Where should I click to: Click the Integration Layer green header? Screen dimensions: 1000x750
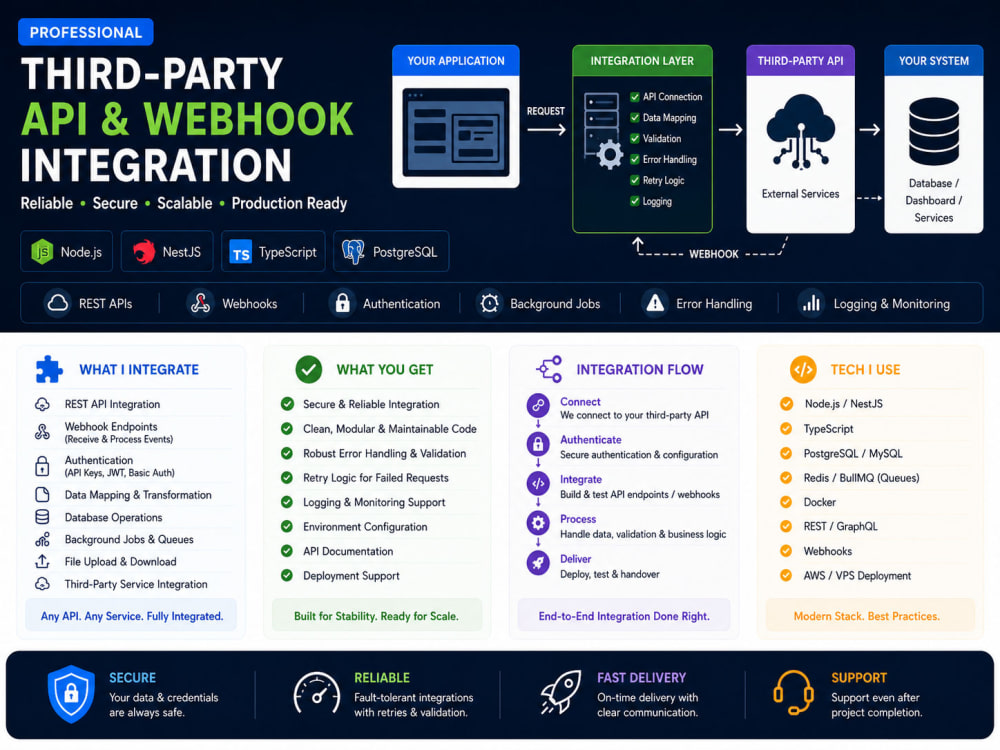click(642, 61)
